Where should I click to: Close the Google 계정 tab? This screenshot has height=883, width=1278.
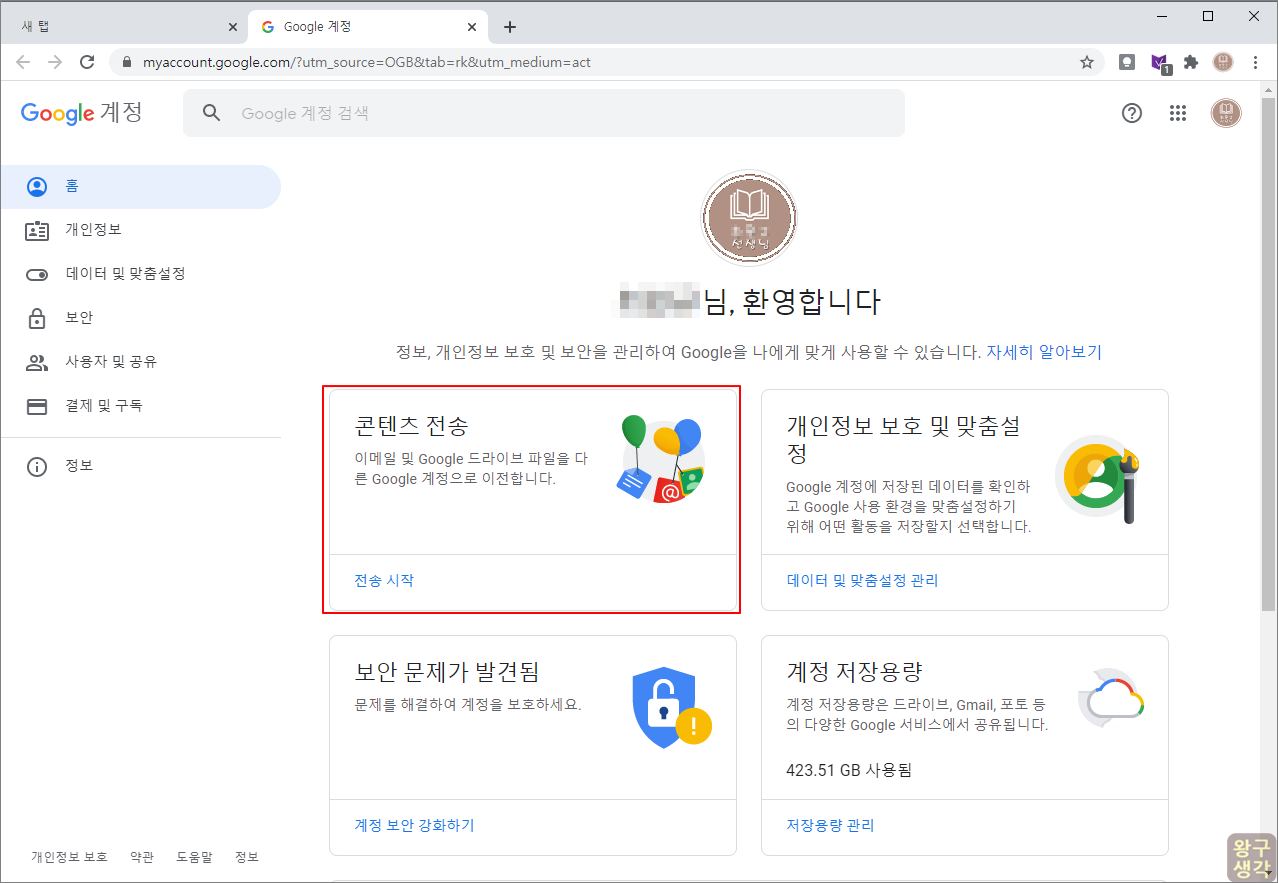tap(471, 27)
